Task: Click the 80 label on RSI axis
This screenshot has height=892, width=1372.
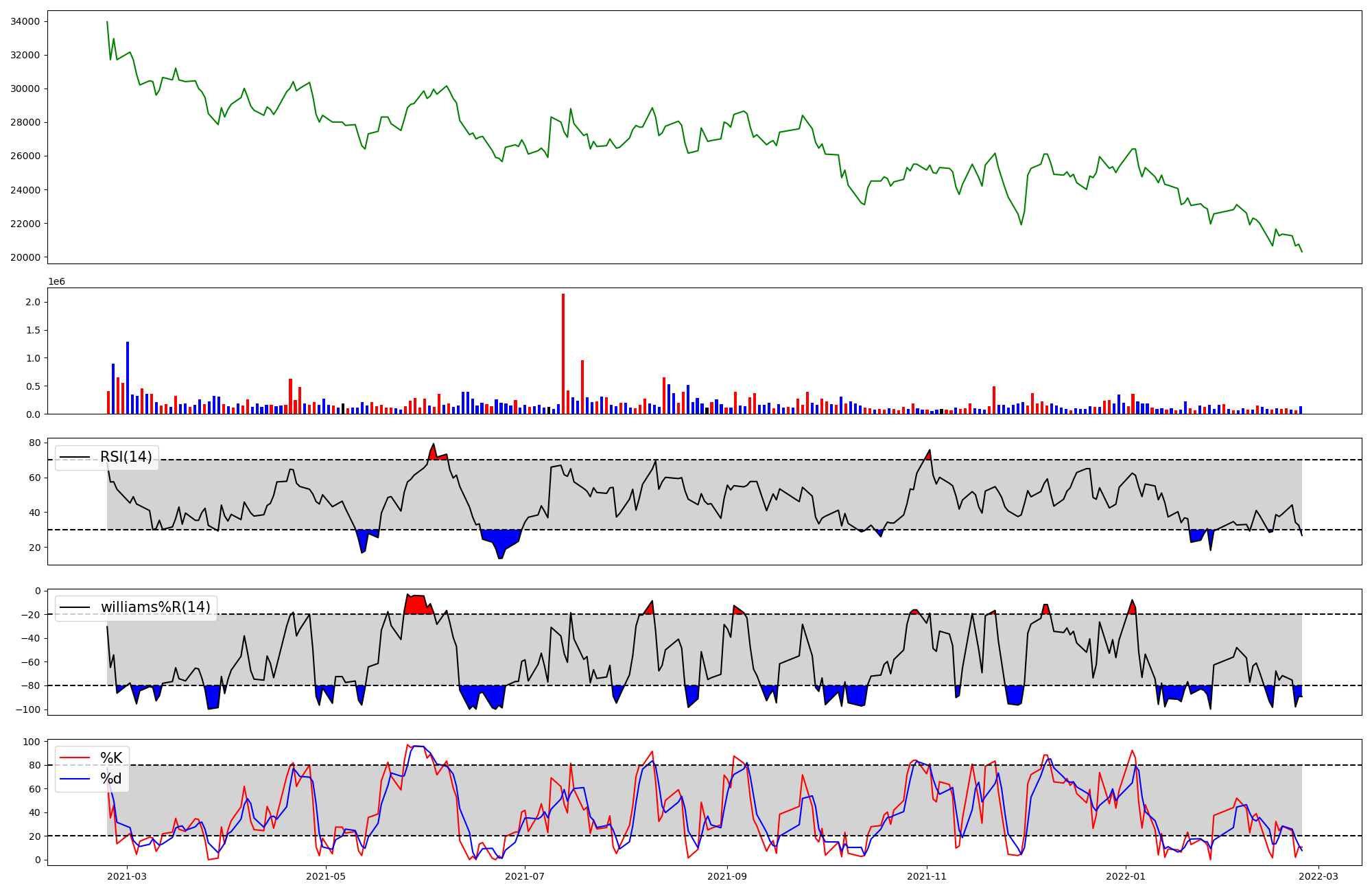Action: [34, 443]
